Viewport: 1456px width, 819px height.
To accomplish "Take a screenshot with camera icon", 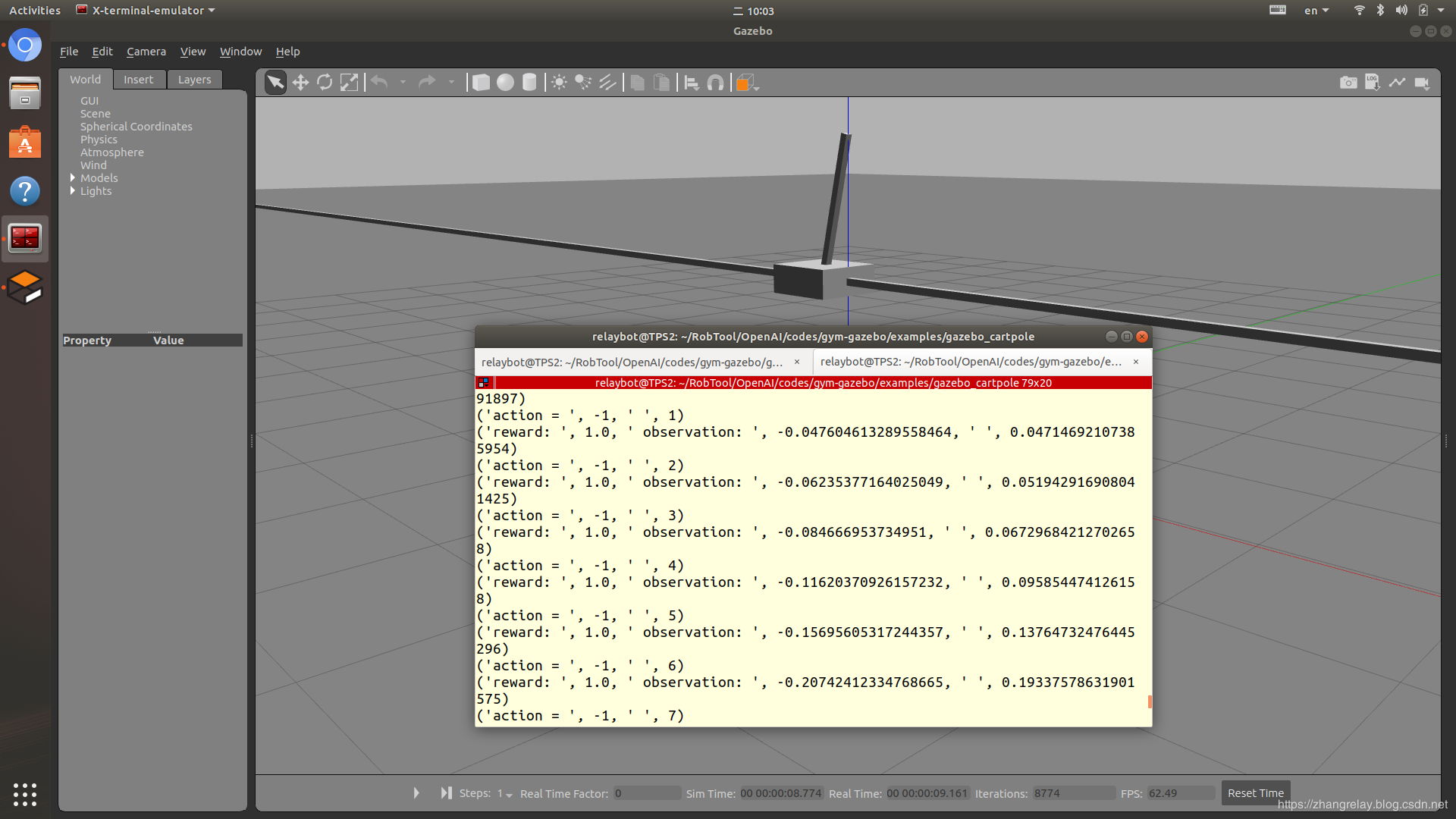I will pos(1348,83).
